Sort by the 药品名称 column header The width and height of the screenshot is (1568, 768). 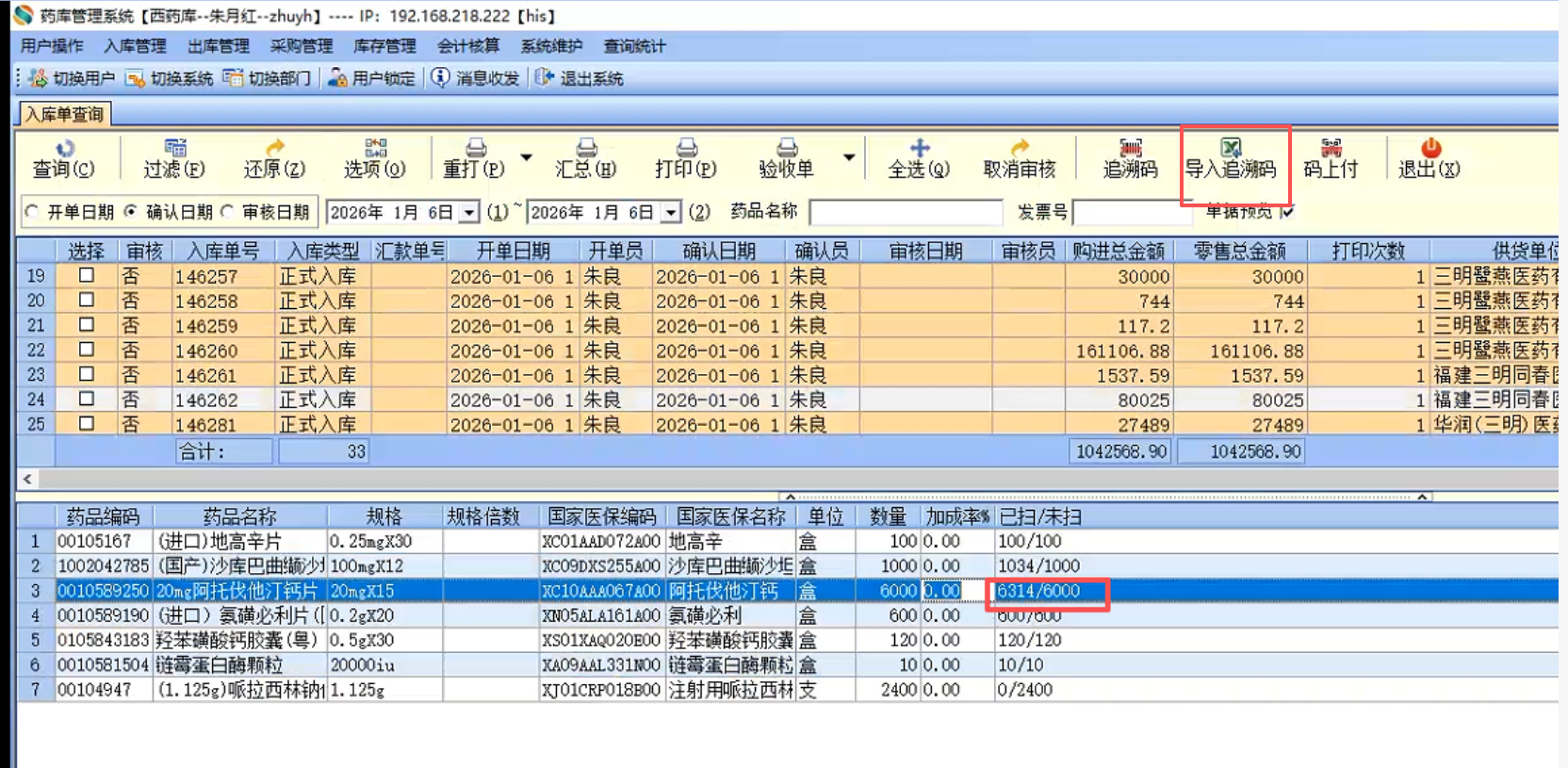[x=240, y=517]
